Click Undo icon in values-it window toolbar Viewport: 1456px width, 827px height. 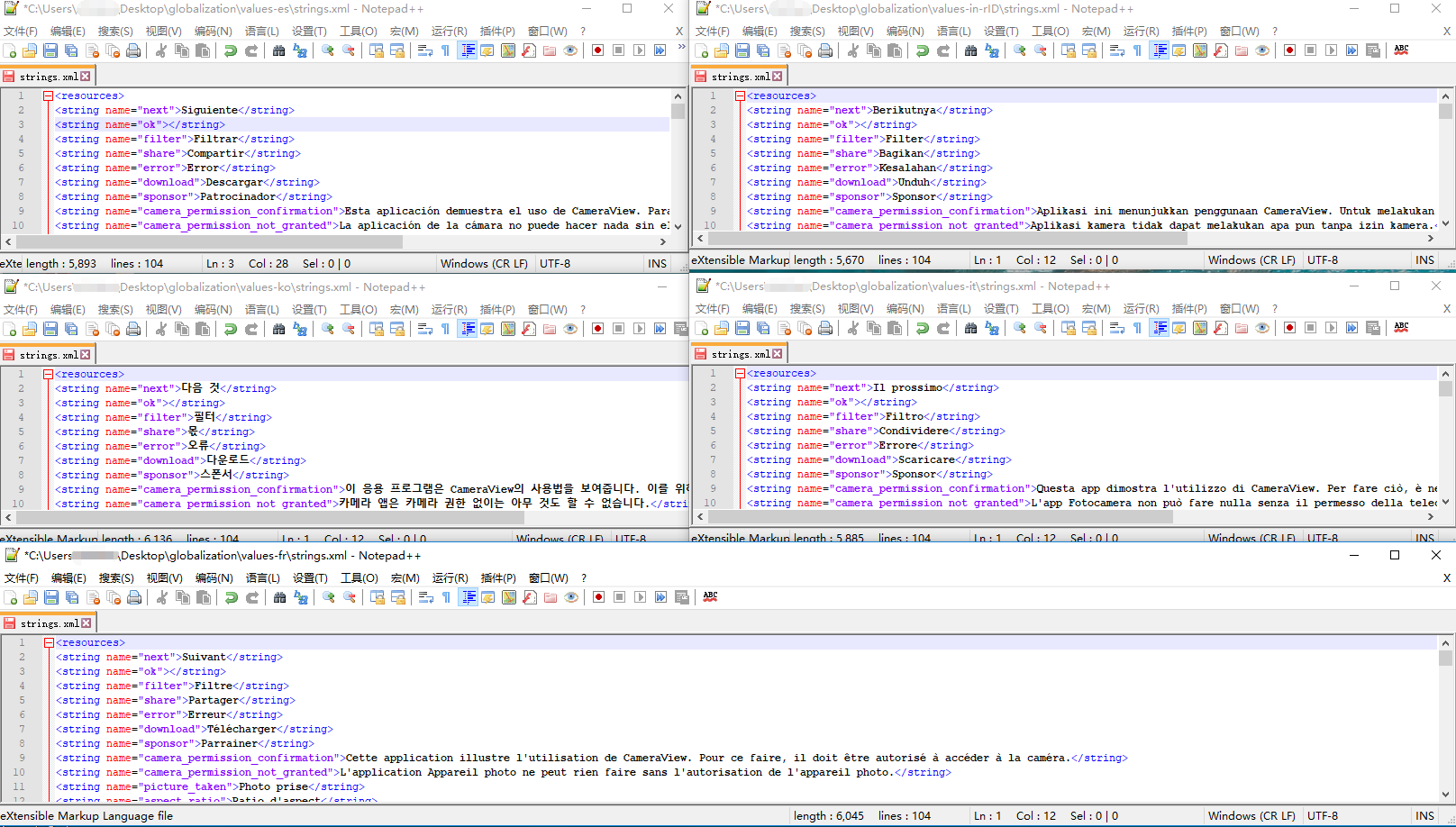click(x=923, y=328)
